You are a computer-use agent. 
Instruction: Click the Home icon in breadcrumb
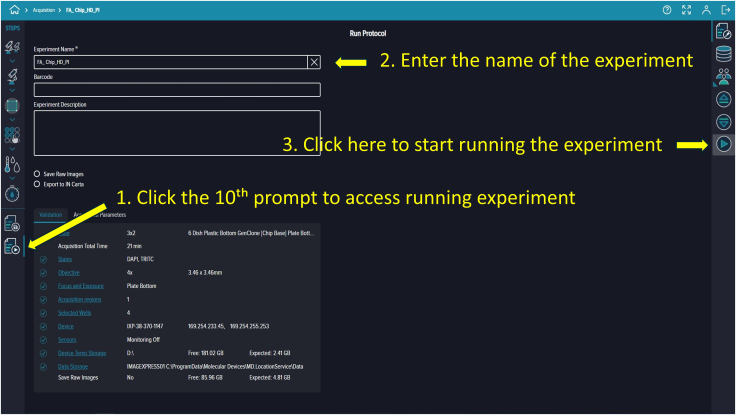[15, 9]
